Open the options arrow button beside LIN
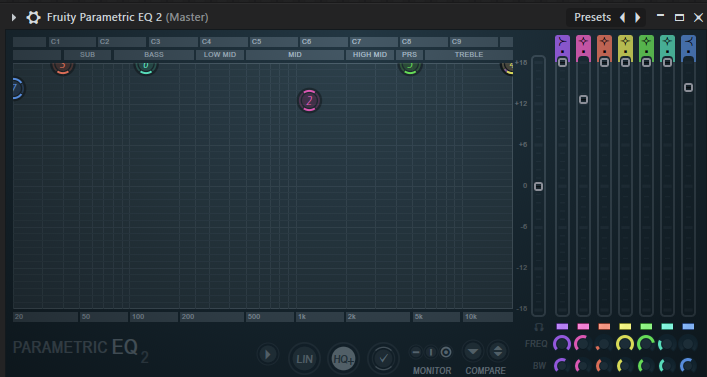707x377 pixels. pos(268,354)
